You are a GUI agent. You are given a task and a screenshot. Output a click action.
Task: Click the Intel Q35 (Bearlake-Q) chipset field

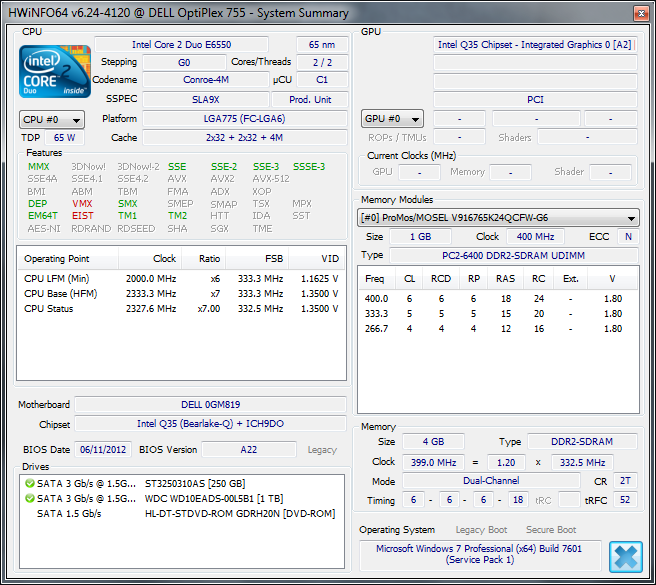click(210, 424)
